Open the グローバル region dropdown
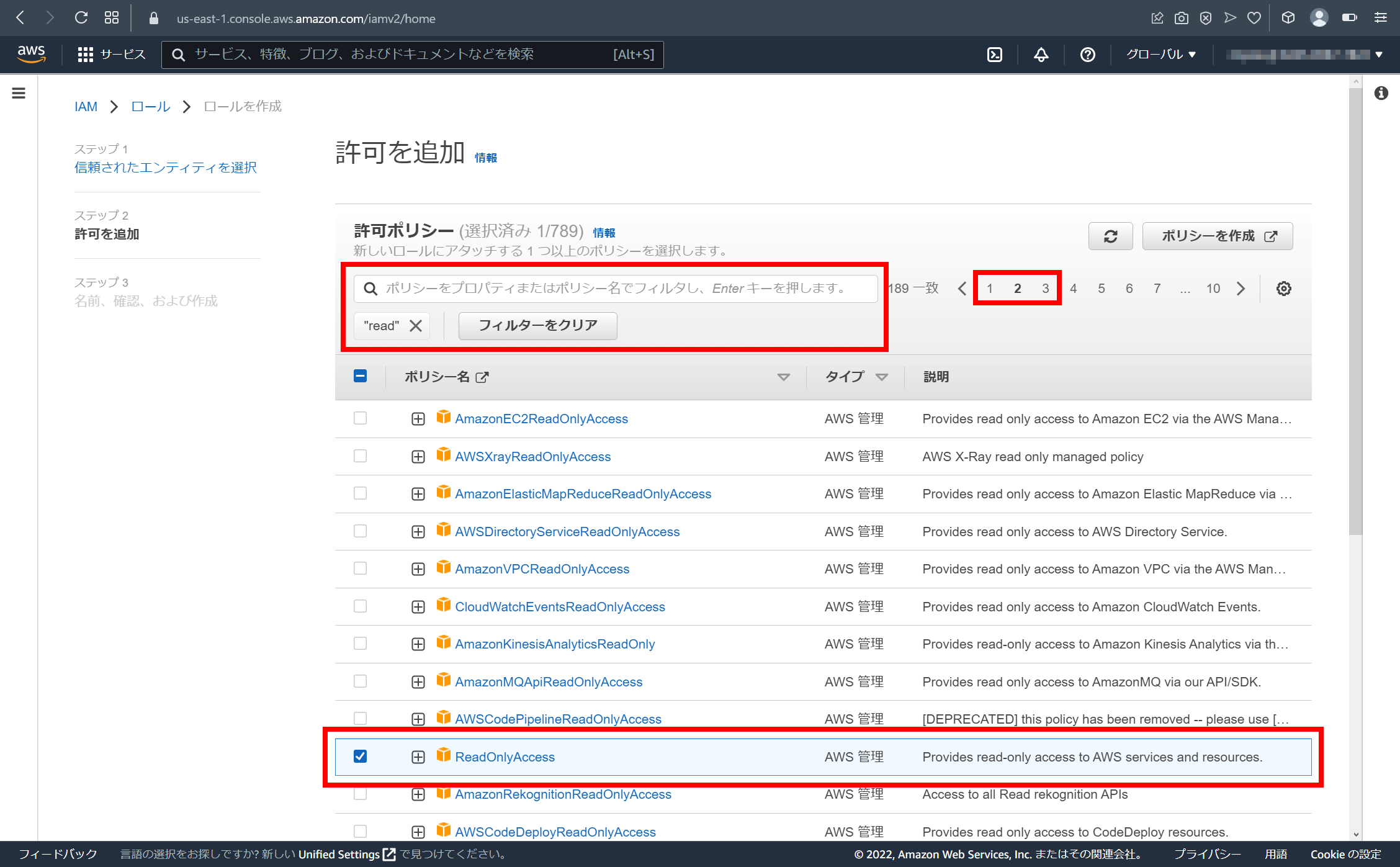Screen dimensions: 1400x867 1160,55
